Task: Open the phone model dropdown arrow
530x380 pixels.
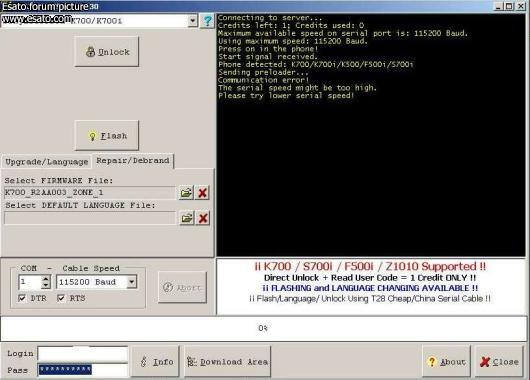Action: 192,21
